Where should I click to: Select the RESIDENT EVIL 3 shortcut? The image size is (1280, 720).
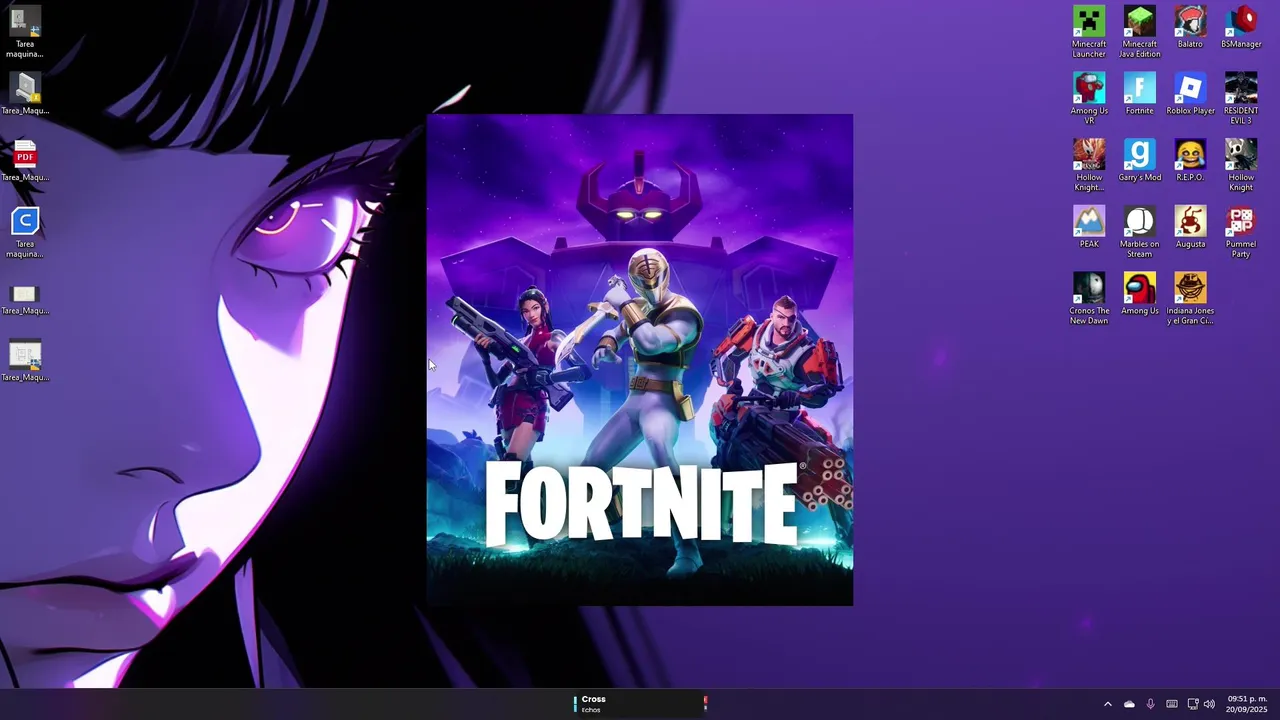[x=1241, y=98]
